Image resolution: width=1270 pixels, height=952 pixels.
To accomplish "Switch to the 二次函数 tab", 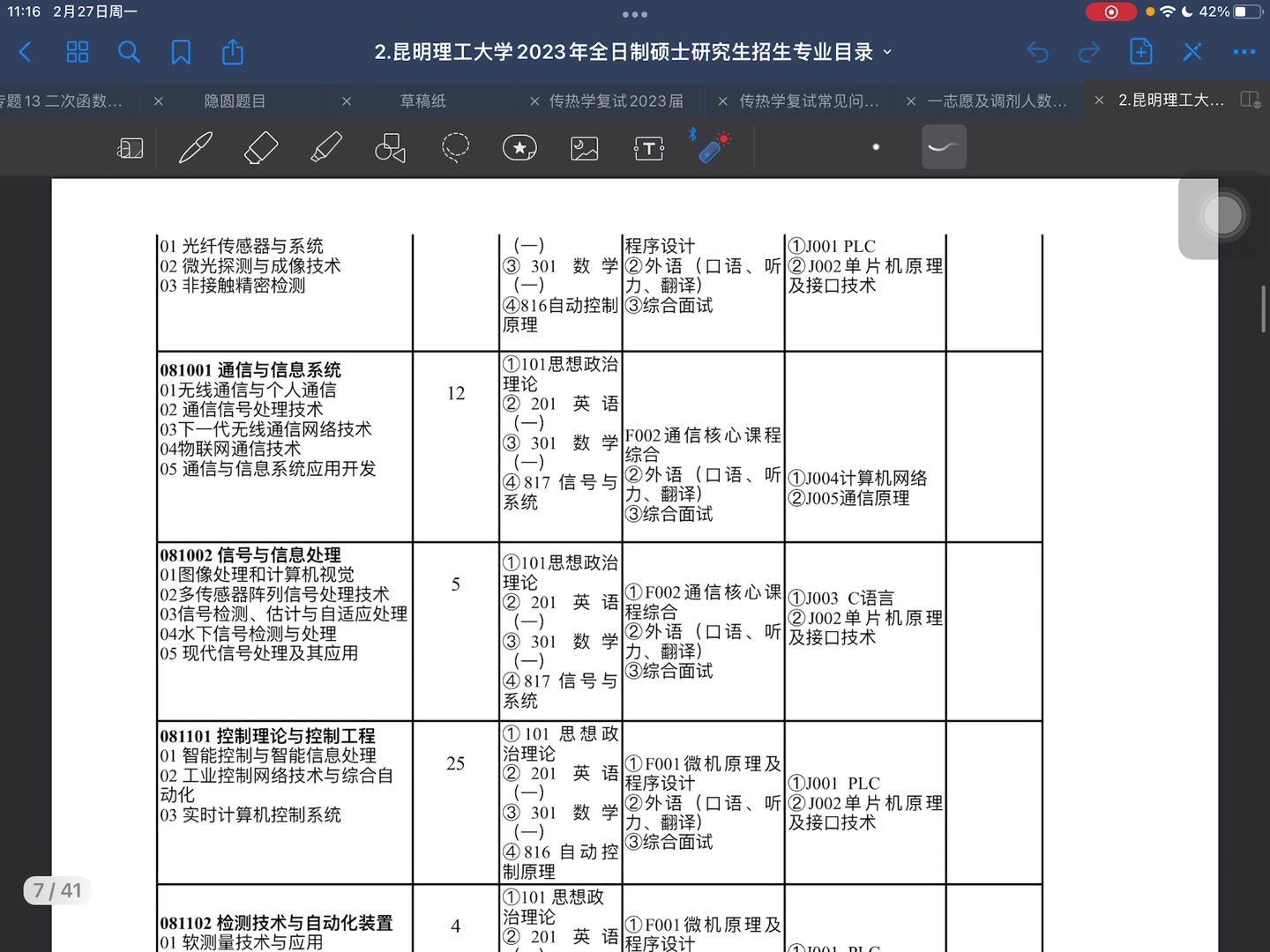I will pos(62,101).
